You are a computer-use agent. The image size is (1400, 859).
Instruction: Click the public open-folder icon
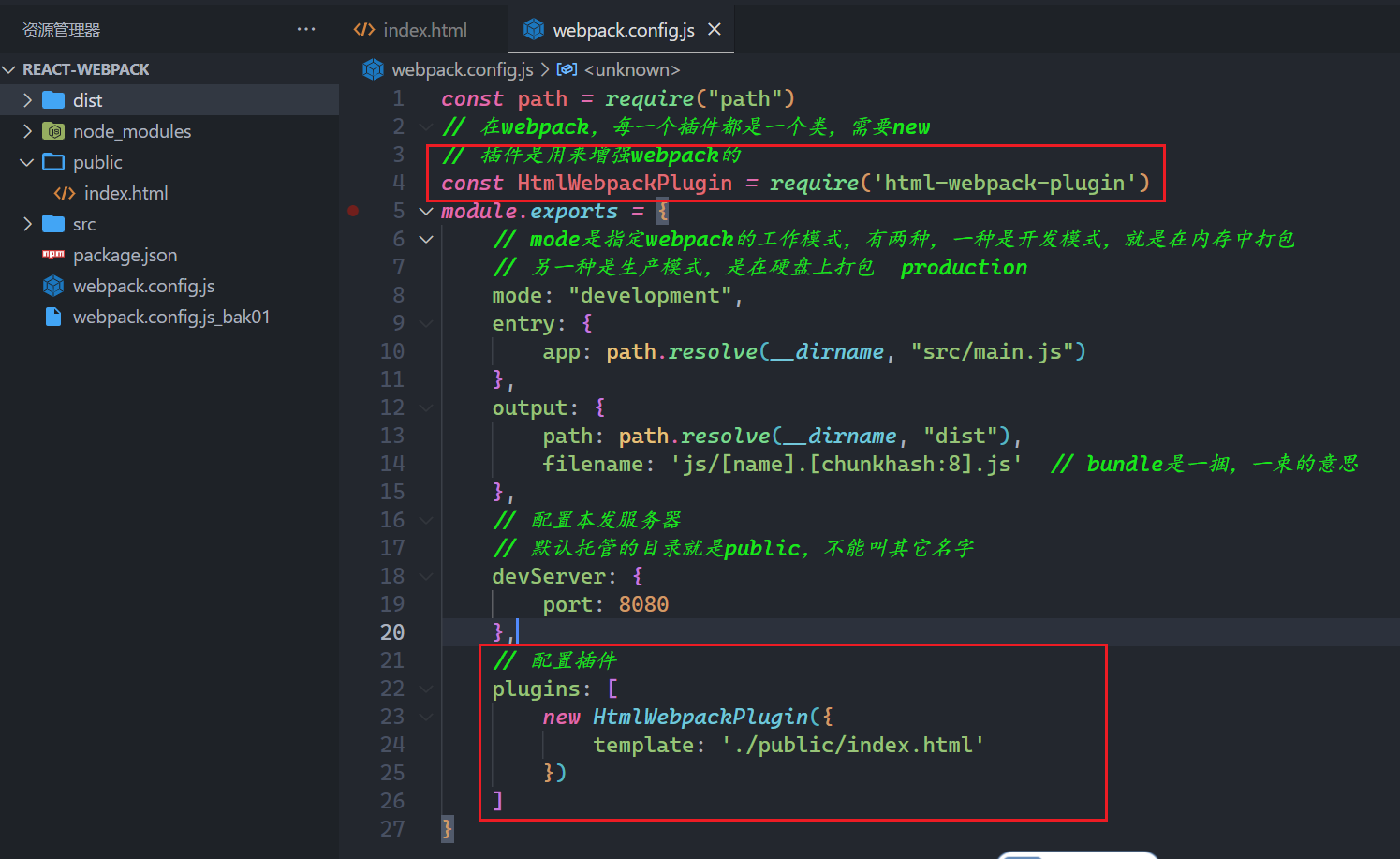pyautogui.click(x=53, y=162)
